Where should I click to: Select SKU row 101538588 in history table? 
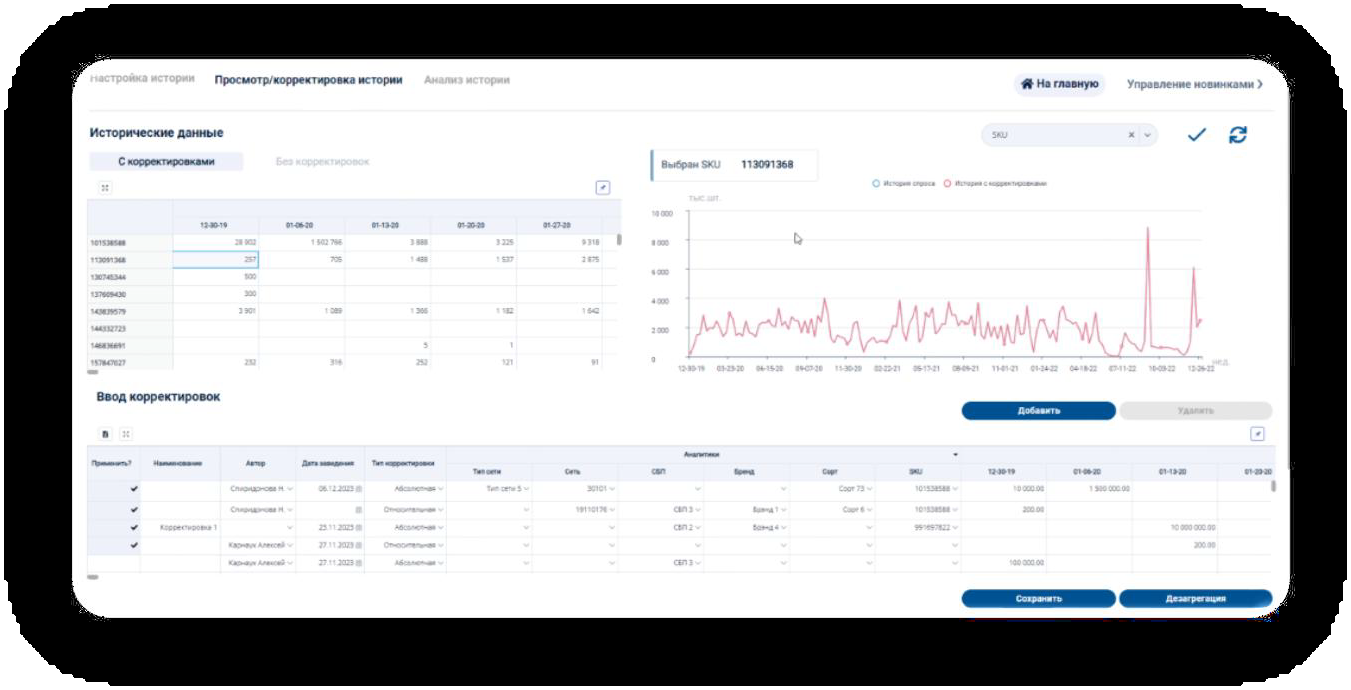click(130, 243)
